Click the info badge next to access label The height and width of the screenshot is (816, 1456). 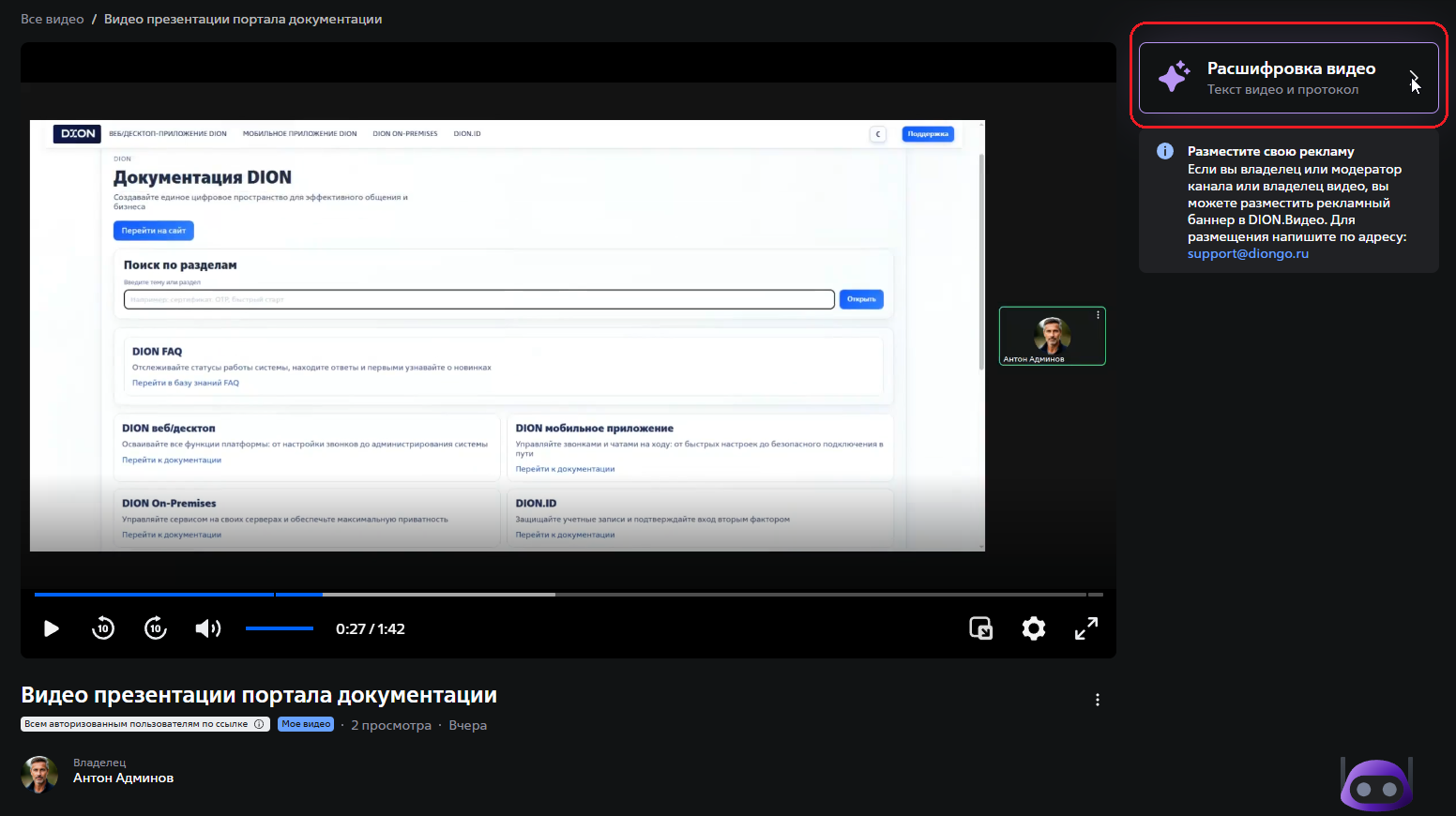tap(260, 723)
